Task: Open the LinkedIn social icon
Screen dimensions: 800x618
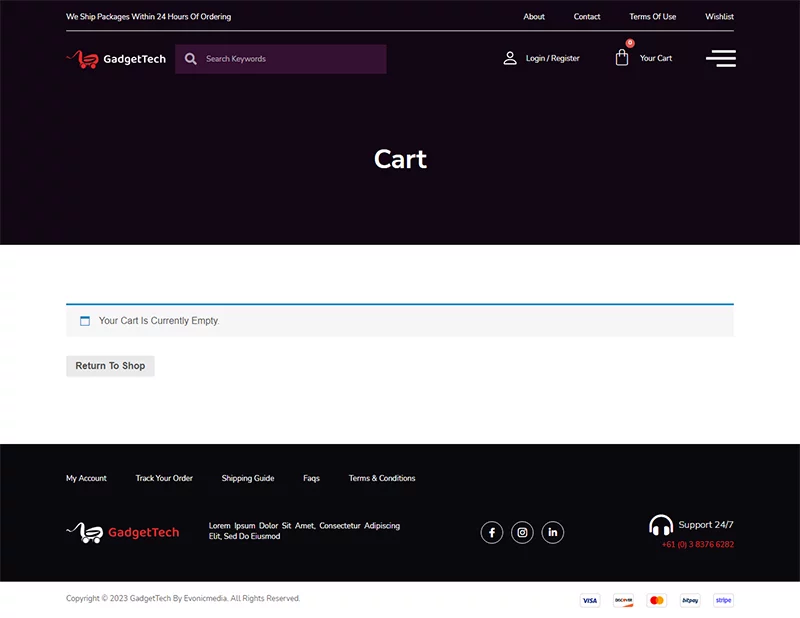Action: pos(552,532)
